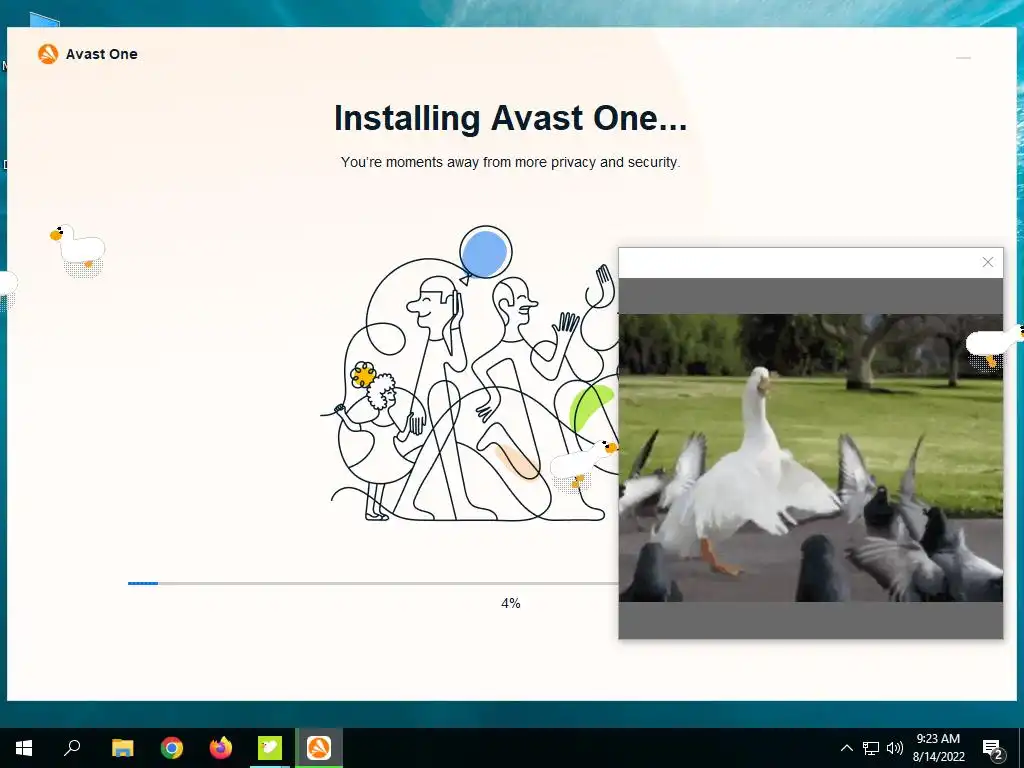The image size is (1024, 768).
Task: Click the privacy and security subtitle text
Action: pyautogui.click(x=510, y=162)
